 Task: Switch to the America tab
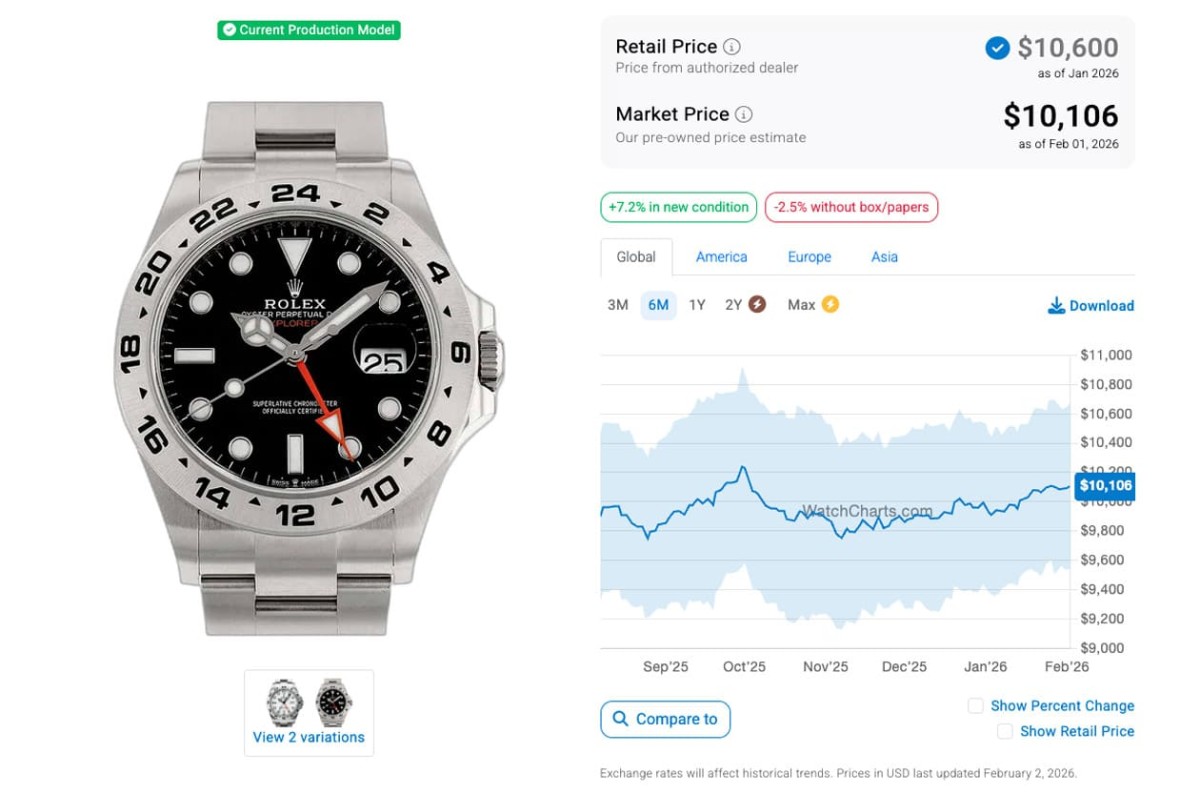(721, 257)
